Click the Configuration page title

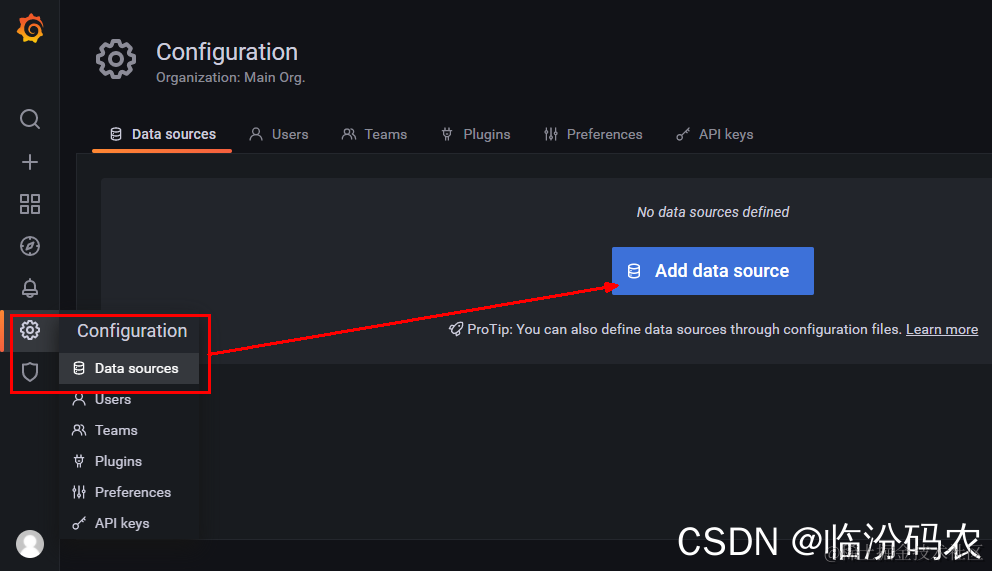(226, 52)
